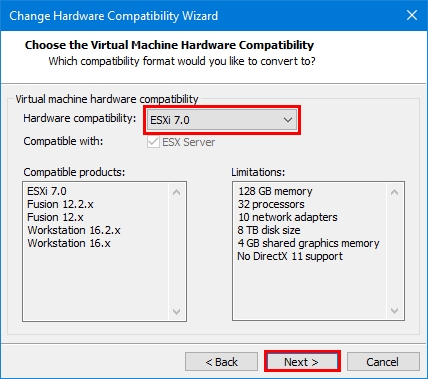The image size is (428, 379).
Task: Click the 4 GB shared graphics memory entry
Action: [x=308, y=243]
